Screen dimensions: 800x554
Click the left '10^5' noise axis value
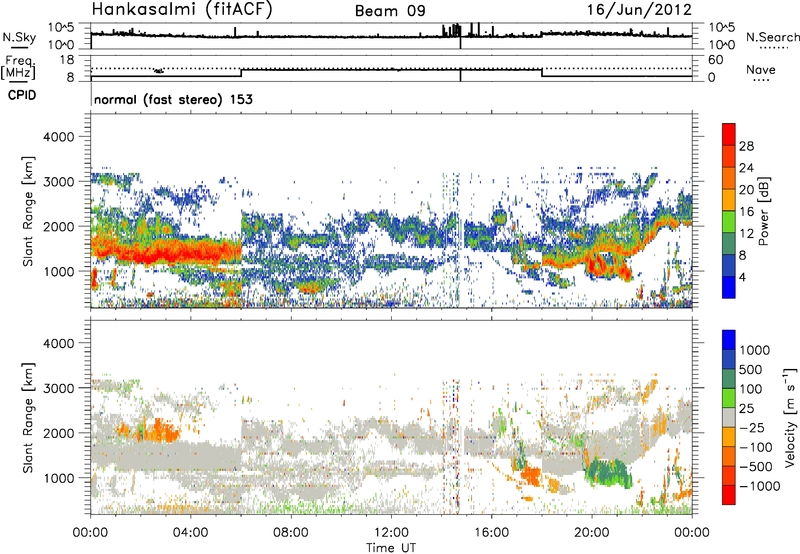coord(60,27)
